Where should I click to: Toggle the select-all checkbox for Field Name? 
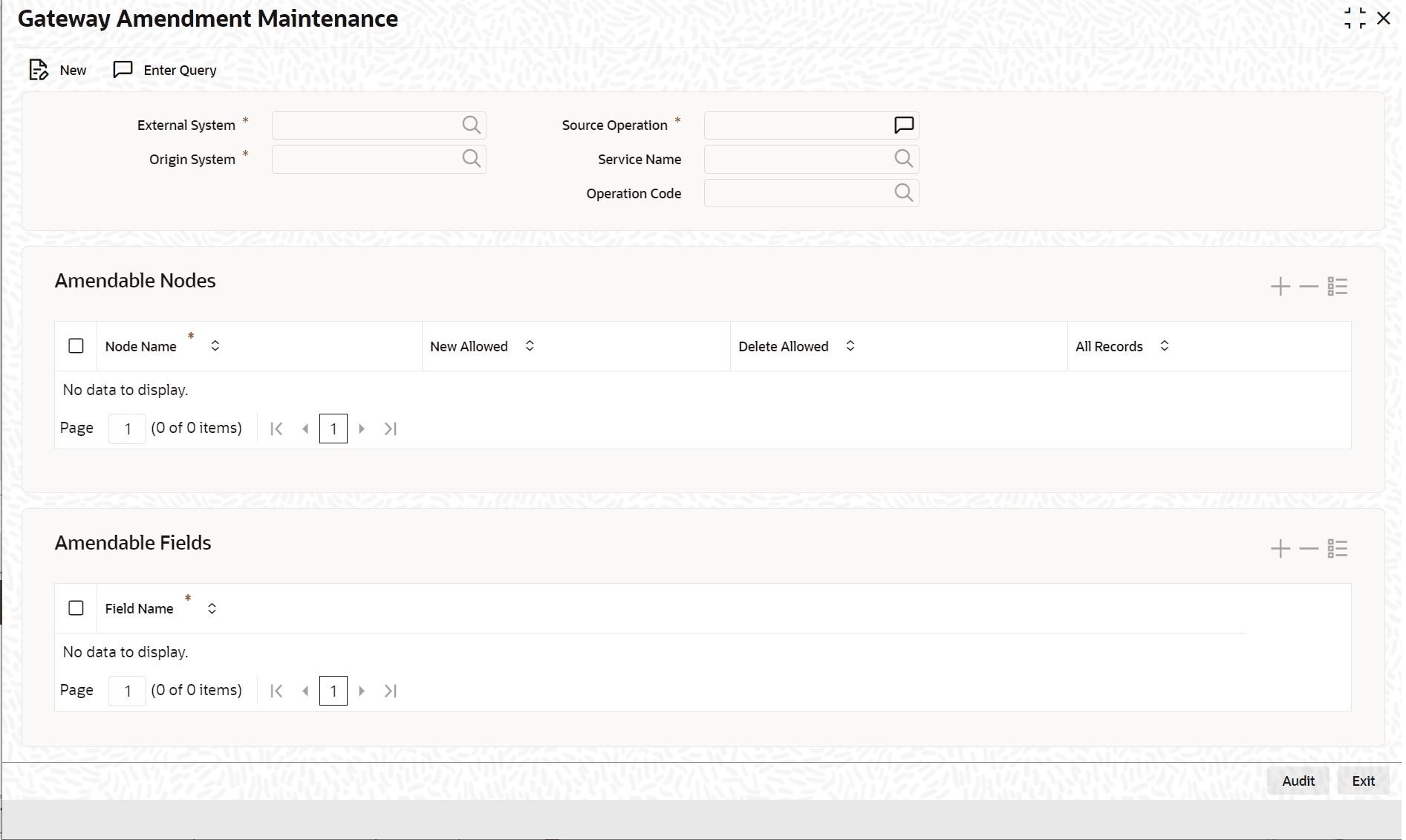click(x=76, y=608)
